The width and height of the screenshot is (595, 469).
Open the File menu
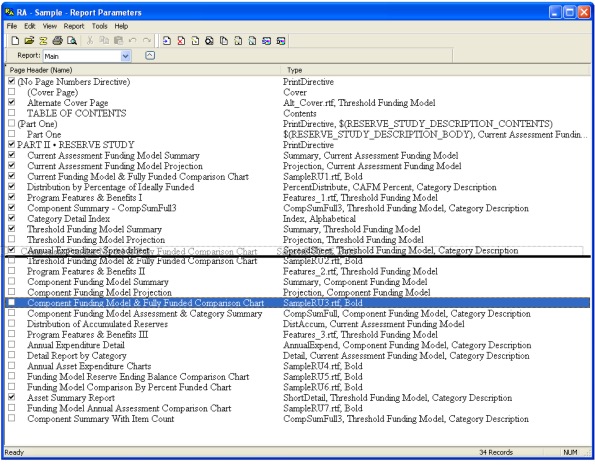click(12, 26)
